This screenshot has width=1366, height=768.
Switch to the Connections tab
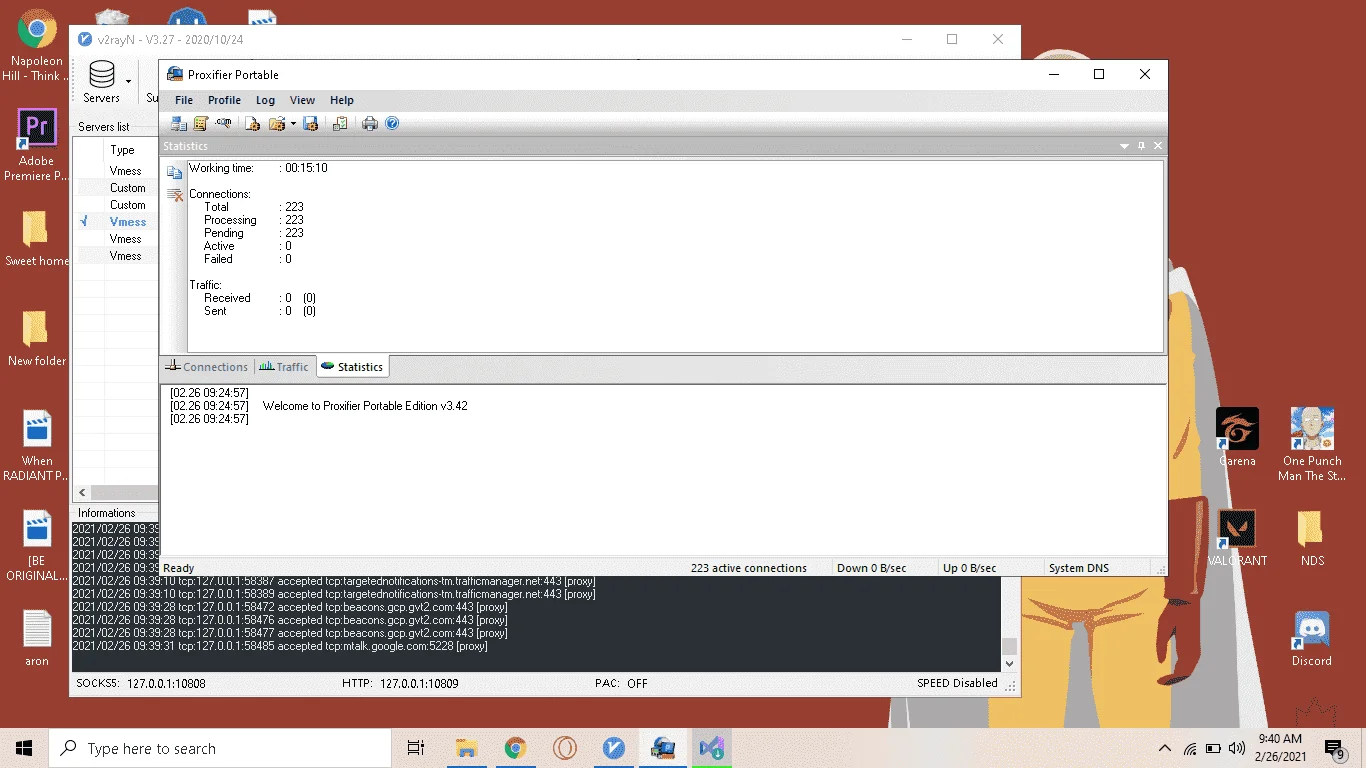click(206, 367)
